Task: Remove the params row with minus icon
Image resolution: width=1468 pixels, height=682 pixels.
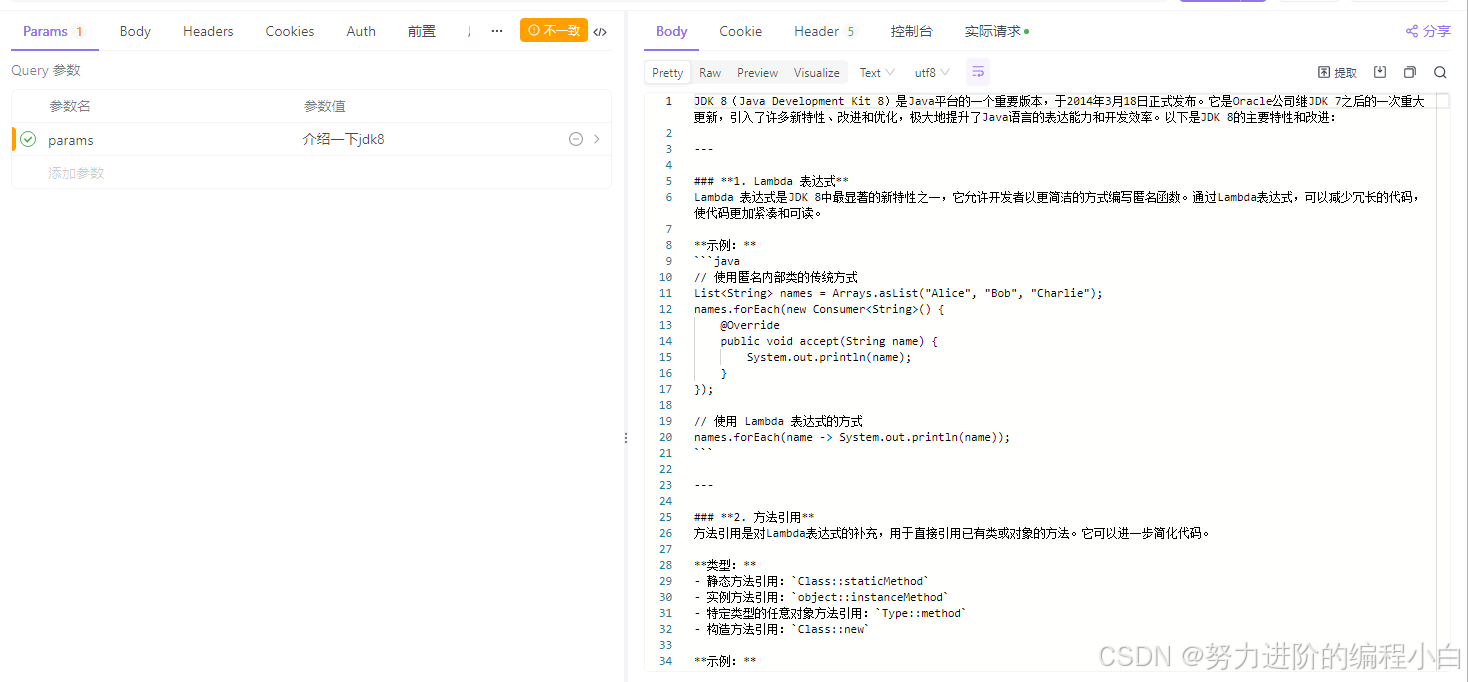Action: 576,139
